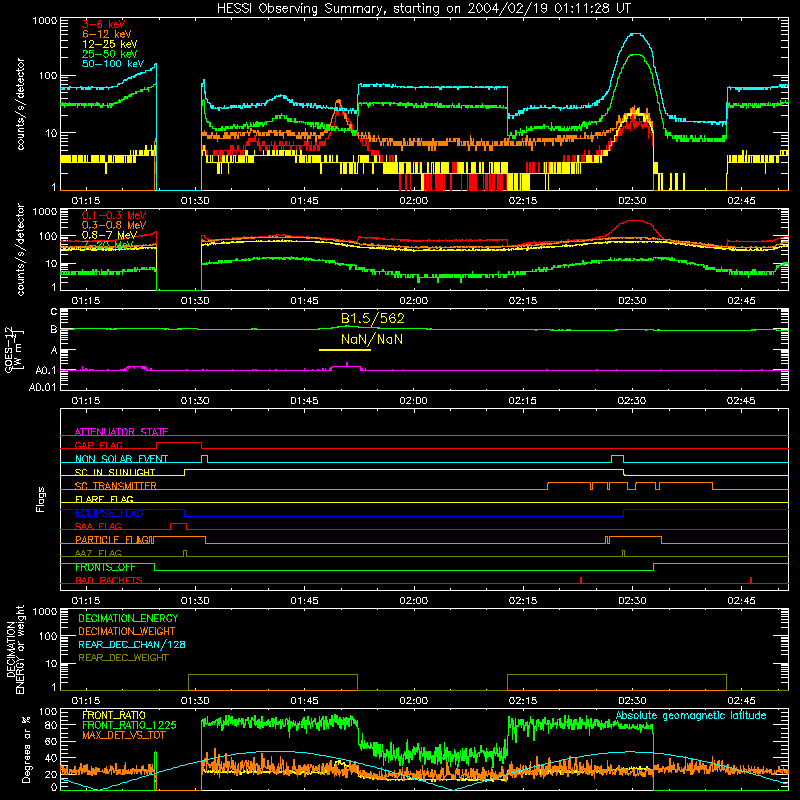The width and height of the screenshot is (800, 800).
Task: Click the GAP_FLAG raised pulse segment
Action: pos(179,443)
